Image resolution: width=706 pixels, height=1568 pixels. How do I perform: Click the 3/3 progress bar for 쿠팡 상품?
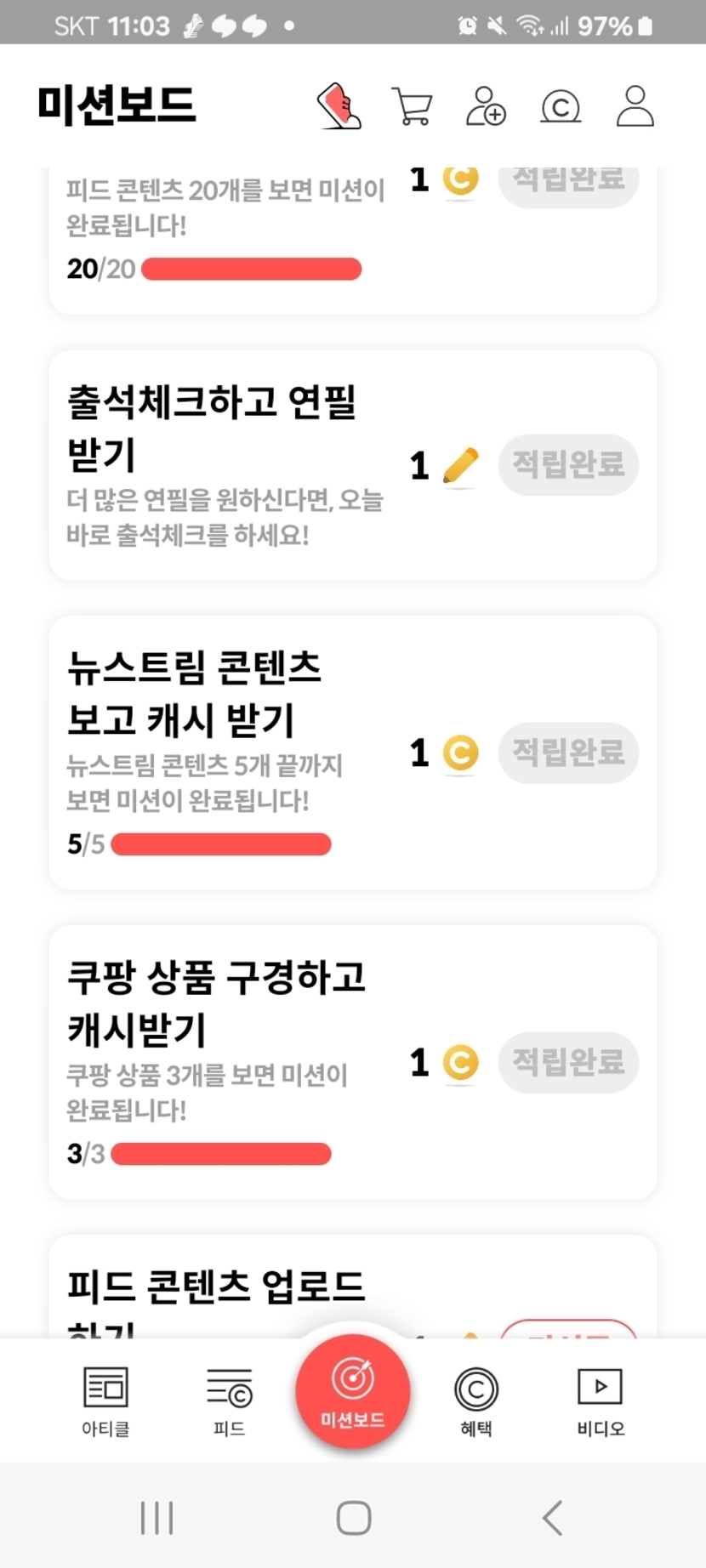(x=221, y=1154)
